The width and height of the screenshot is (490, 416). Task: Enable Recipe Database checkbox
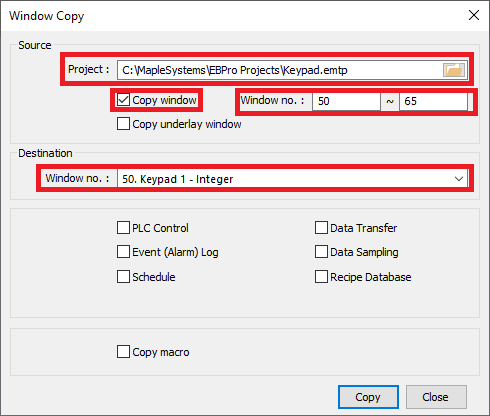pyautogui.click(x=321, y=277)
